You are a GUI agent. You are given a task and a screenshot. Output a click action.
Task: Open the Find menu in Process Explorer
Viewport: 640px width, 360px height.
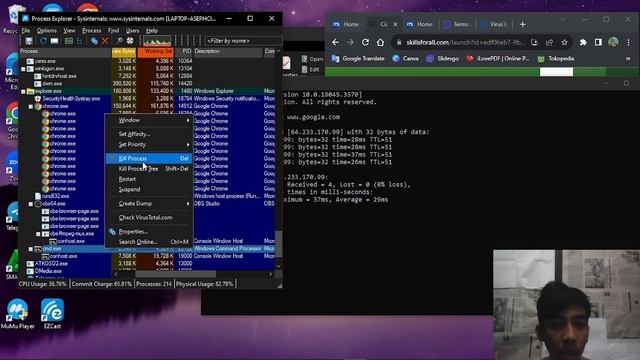tap(113, 31)
